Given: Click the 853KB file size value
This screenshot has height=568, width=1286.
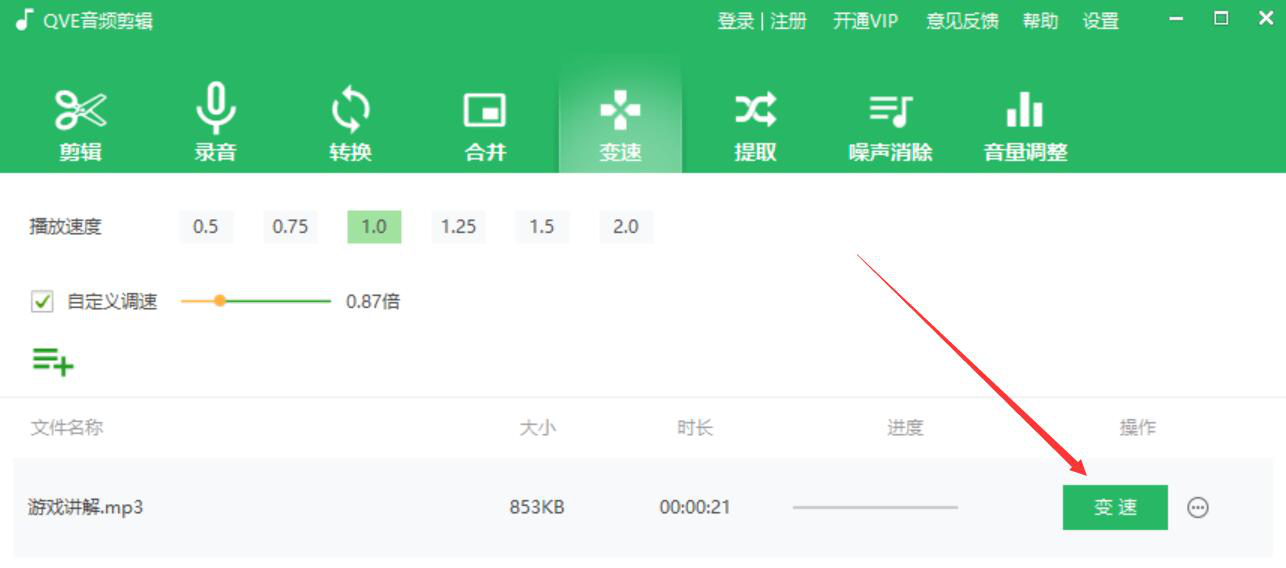Looking at the screenshot, I should (x=537, y=507).
